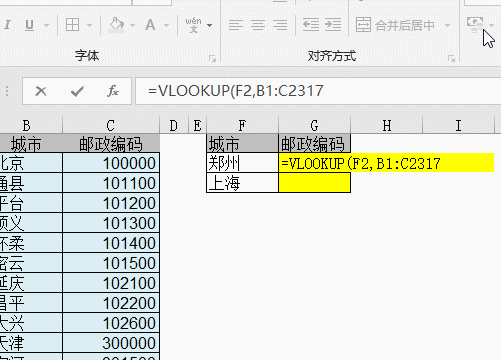
Task: Select cell with value 101300
Action: pos(111,223)
